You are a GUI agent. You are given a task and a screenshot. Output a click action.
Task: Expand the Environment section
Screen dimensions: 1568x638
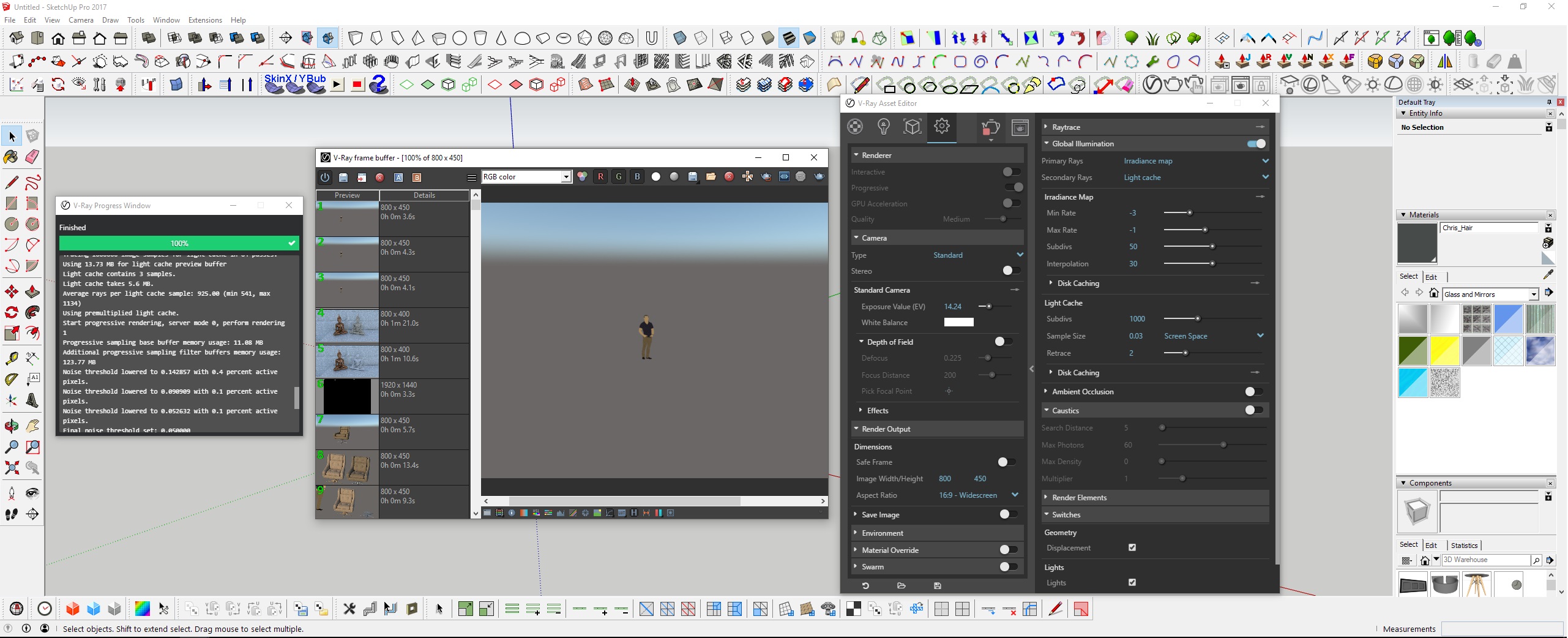coord(882,533)
